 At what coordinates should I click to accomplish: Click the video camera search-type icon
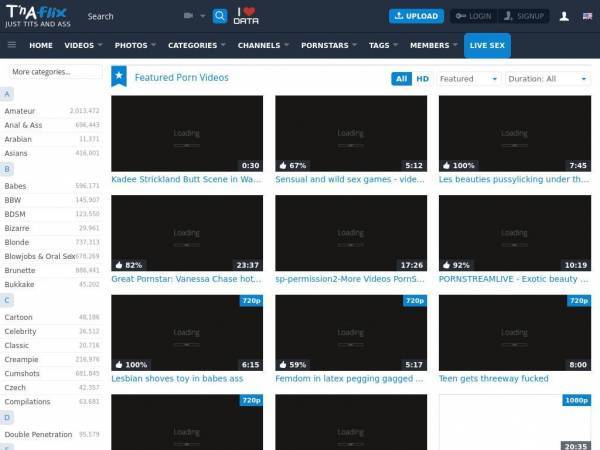[x=188, y=16]
